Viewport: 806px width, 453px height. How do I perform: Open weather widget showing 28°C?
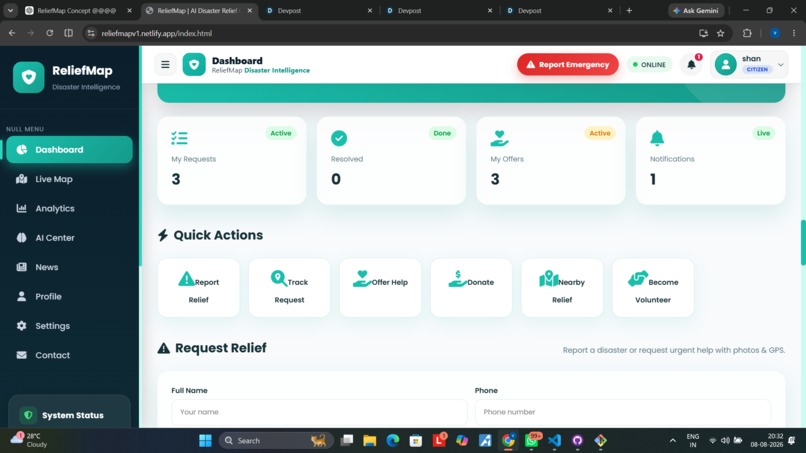click(29, 440)
